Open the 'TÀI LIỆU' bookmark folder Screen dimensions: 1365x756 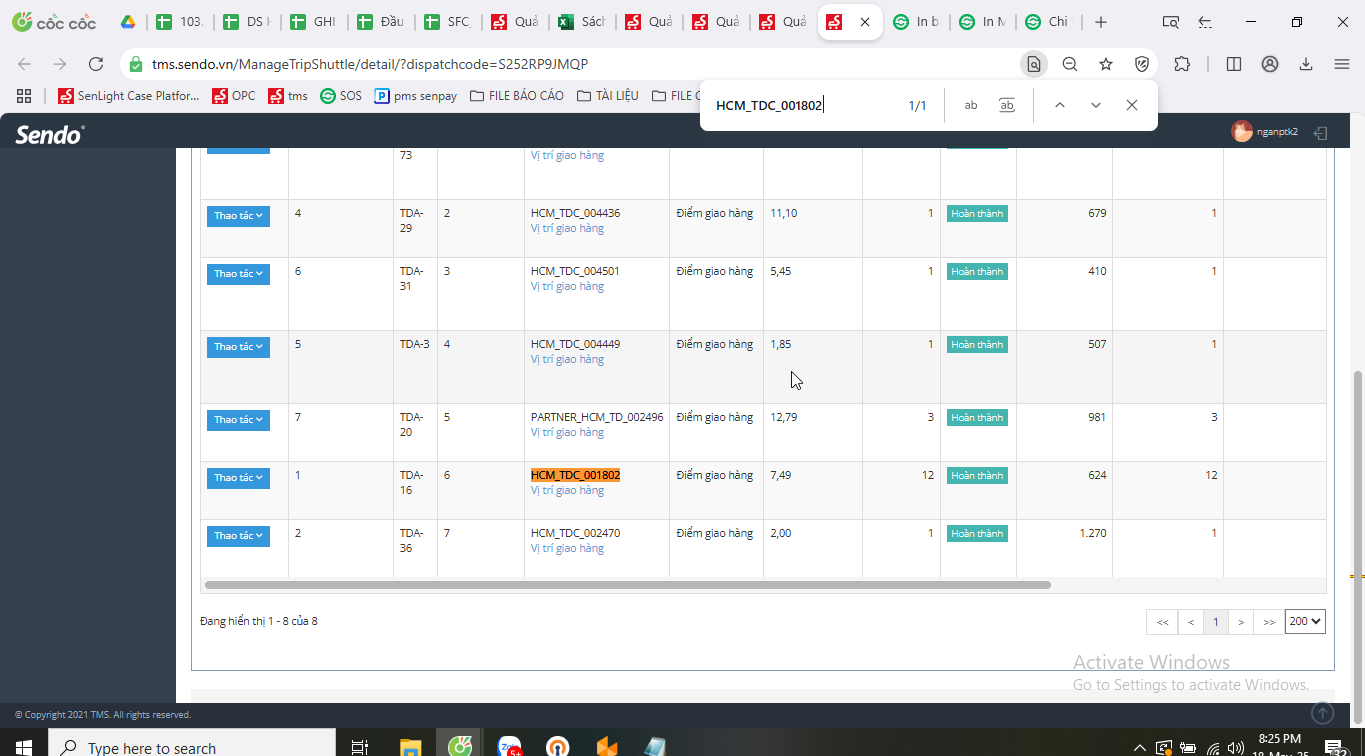pos(607,96)
